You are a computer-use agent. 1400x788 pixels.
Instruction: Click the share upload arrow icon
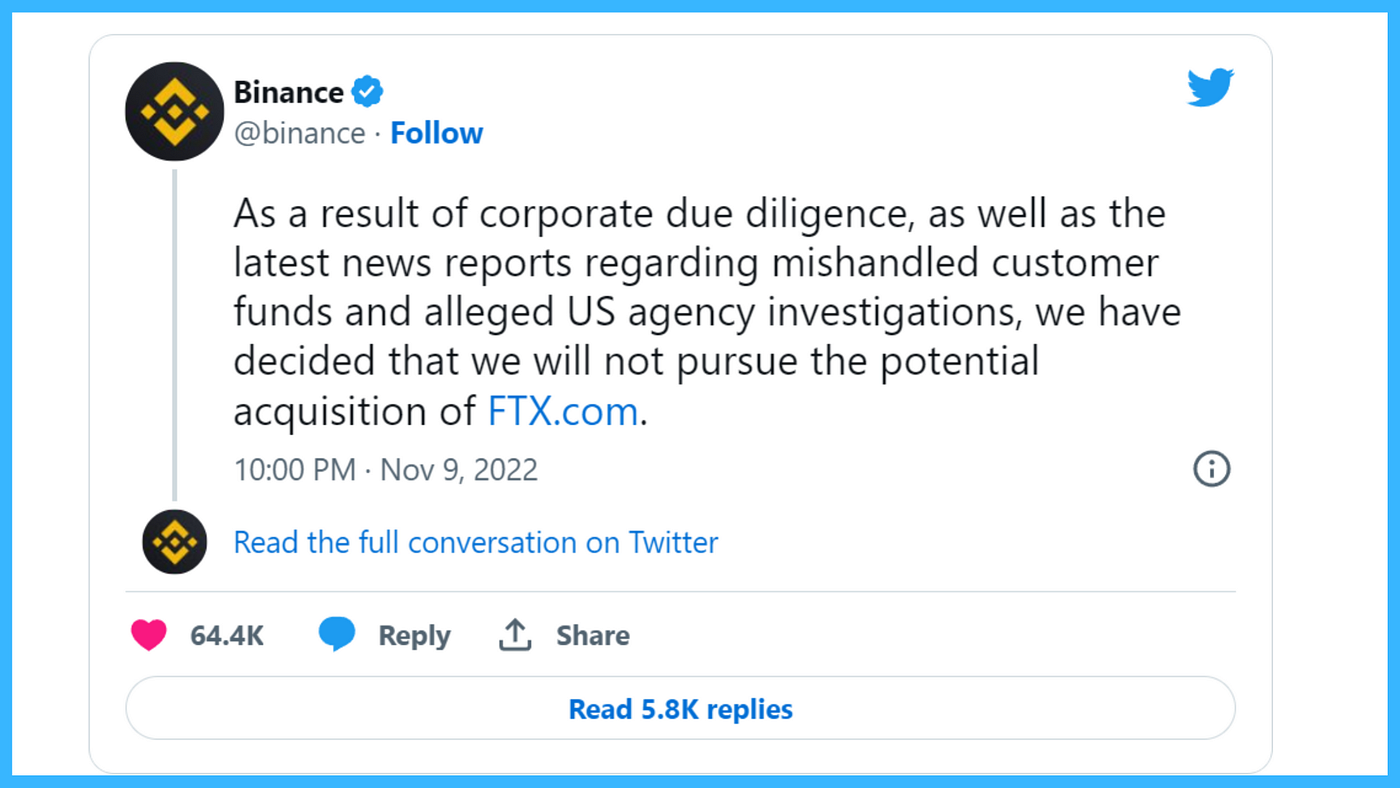click(515, 635)
